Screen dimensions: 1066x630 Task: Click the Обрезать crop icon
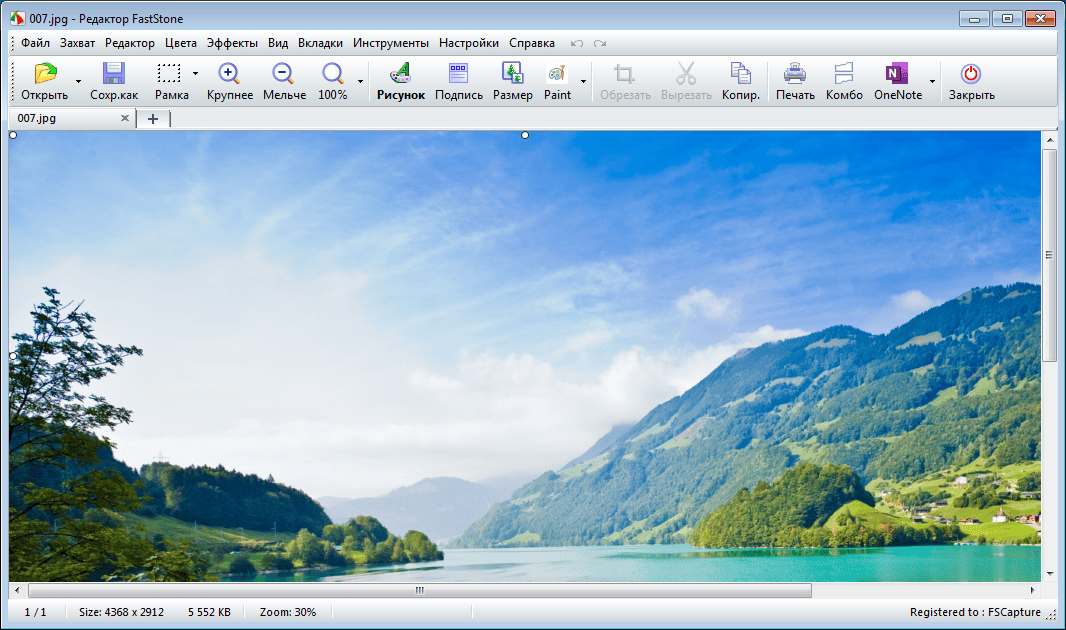(x=625, y=73)
